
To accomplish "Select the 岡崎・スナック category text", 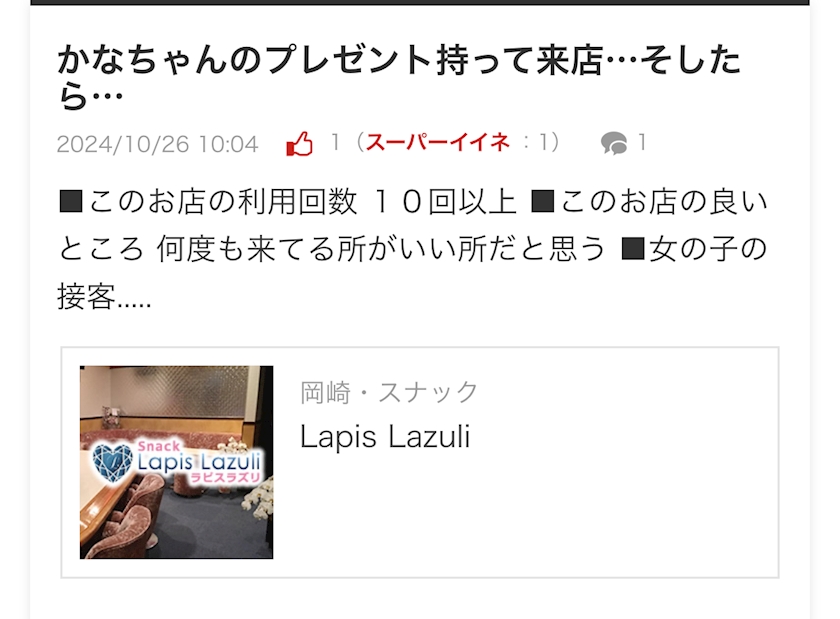I will click(389, 392).
